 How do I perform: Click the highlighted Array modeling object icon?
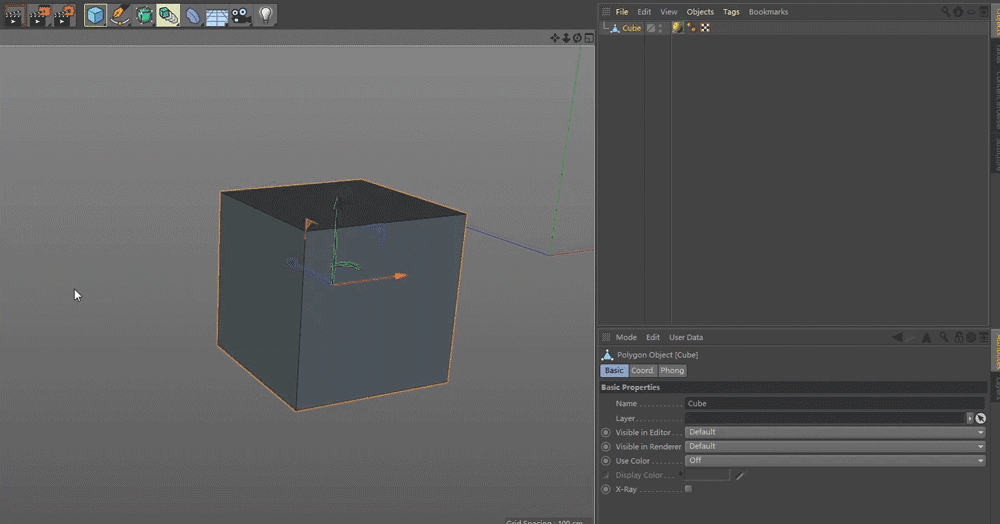click(168, 15)
